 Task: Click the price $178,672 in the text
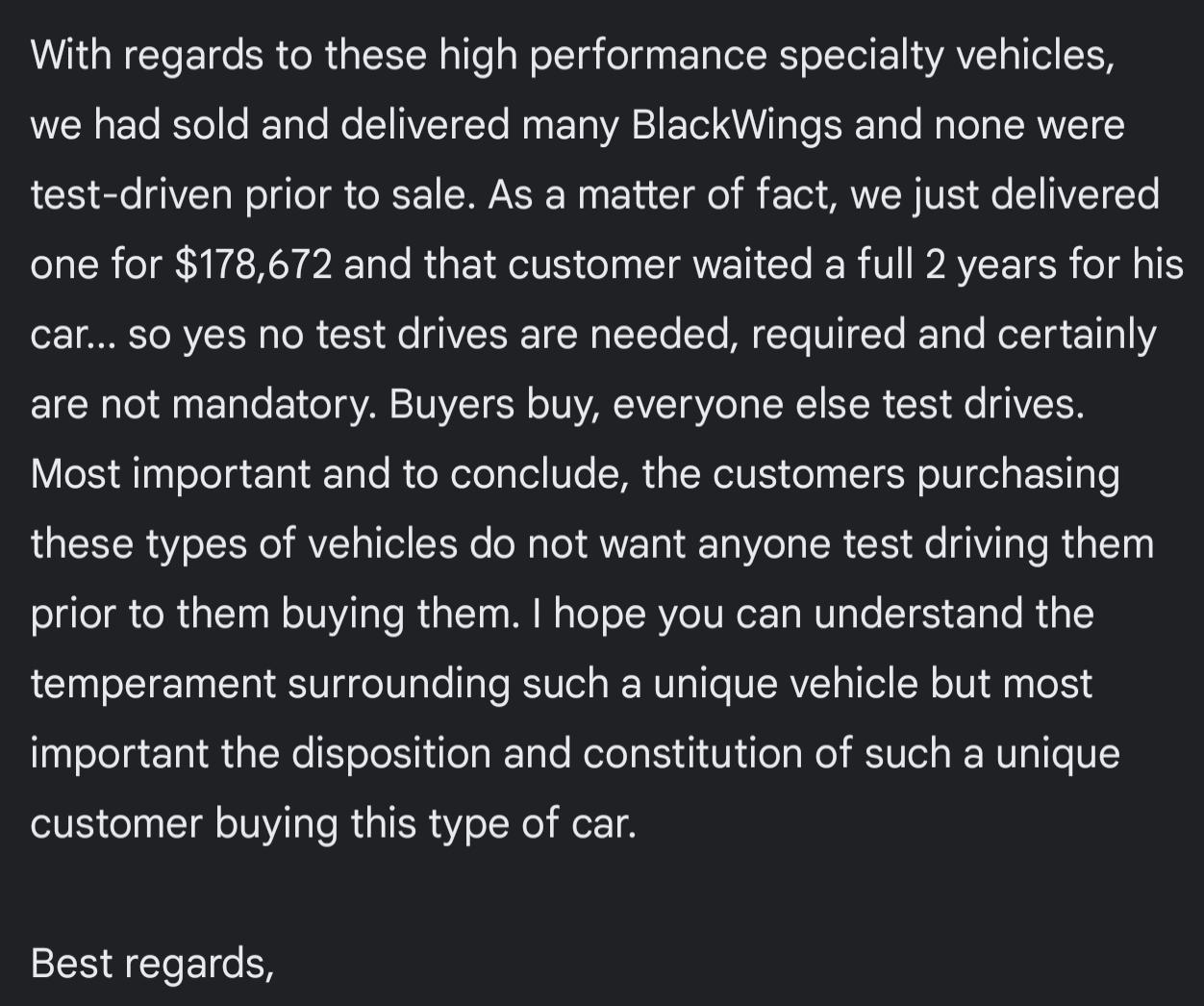(x=254, y=264)
